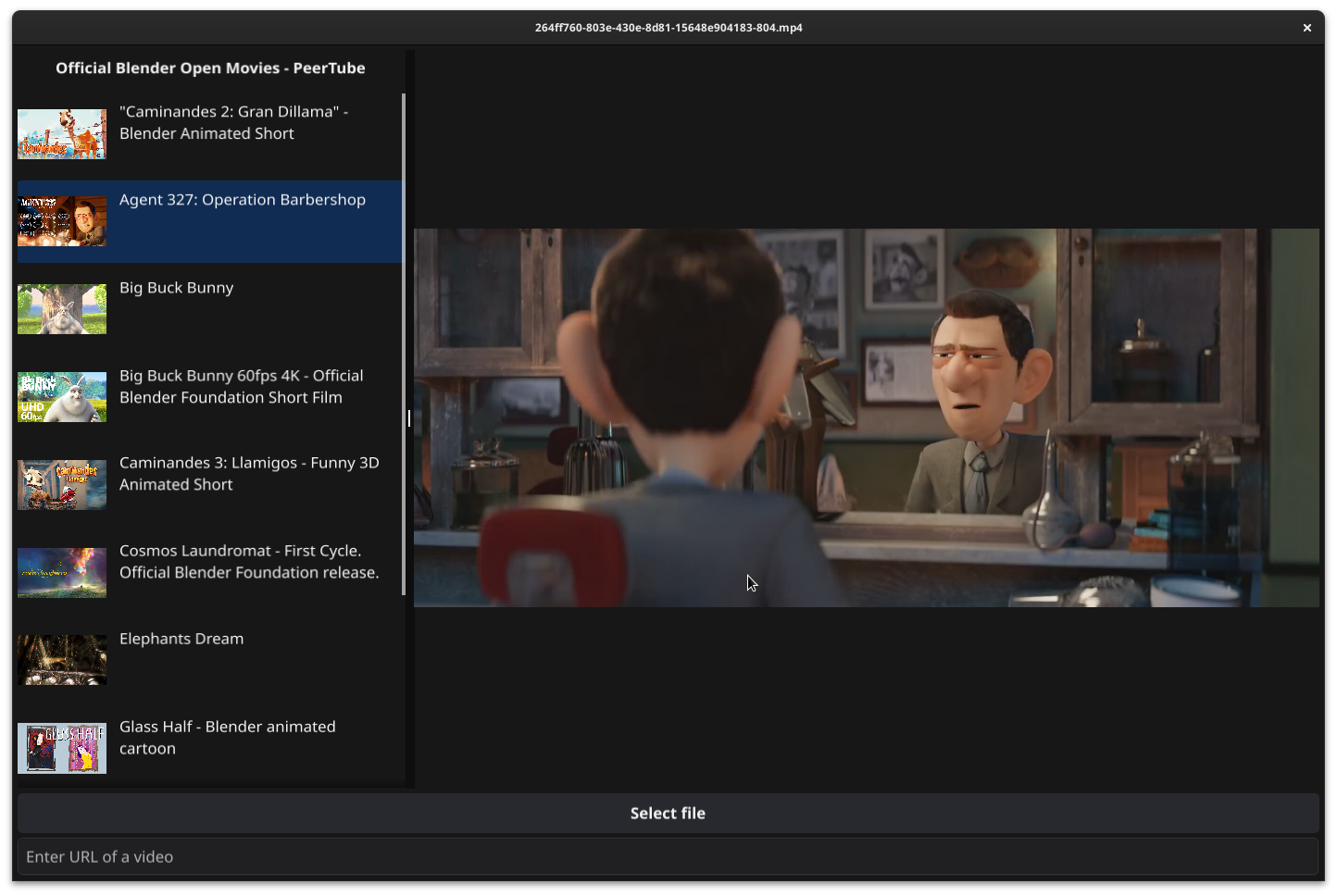Click the Select file button
This screenshot has width=1337, height=896.
point(668,813)
